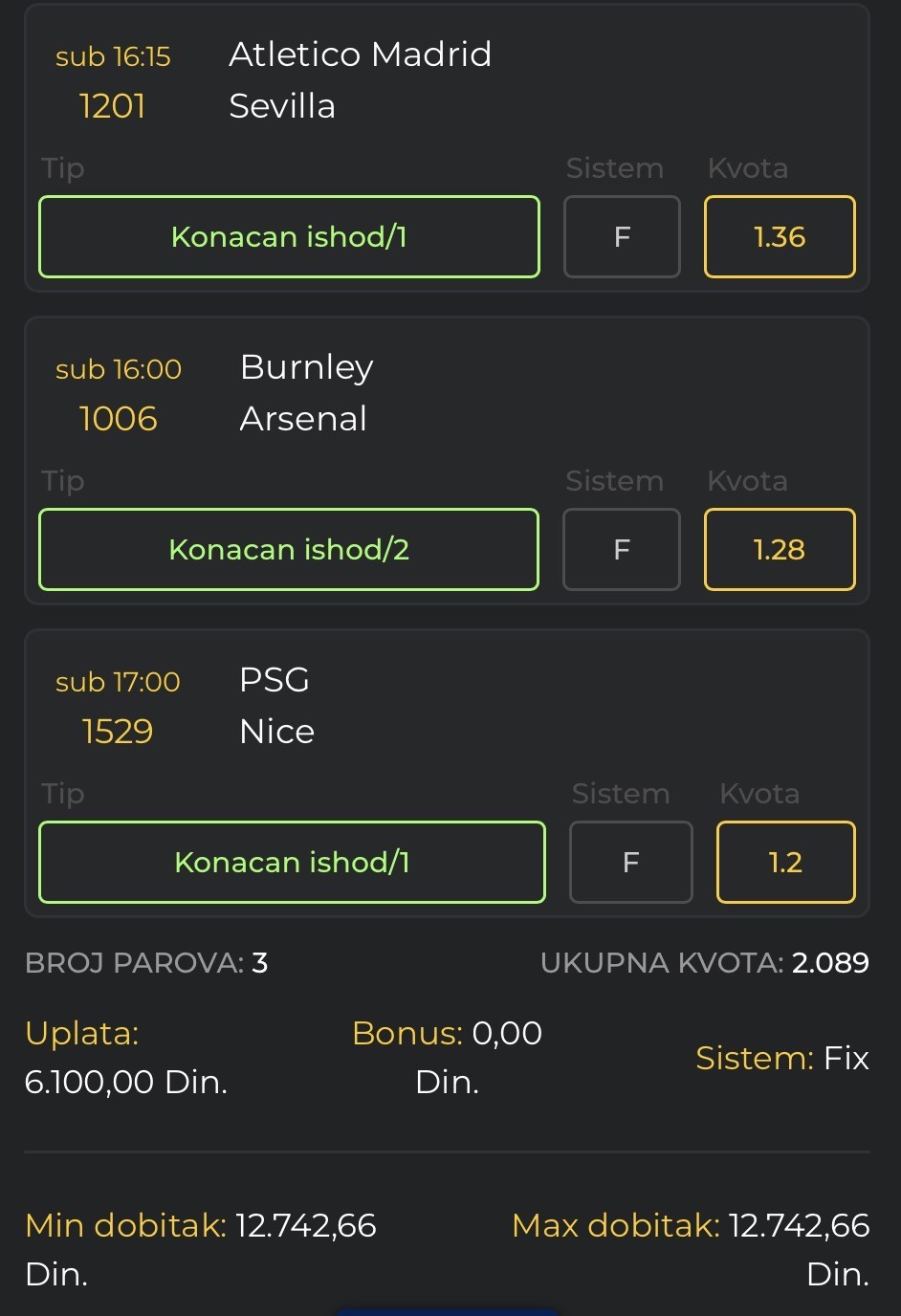The width and height of the screenshot is (901, 1316).
Task: Click Konacan ishod/1 tip for Atletico Madrid
Action: tap(289, 237)
